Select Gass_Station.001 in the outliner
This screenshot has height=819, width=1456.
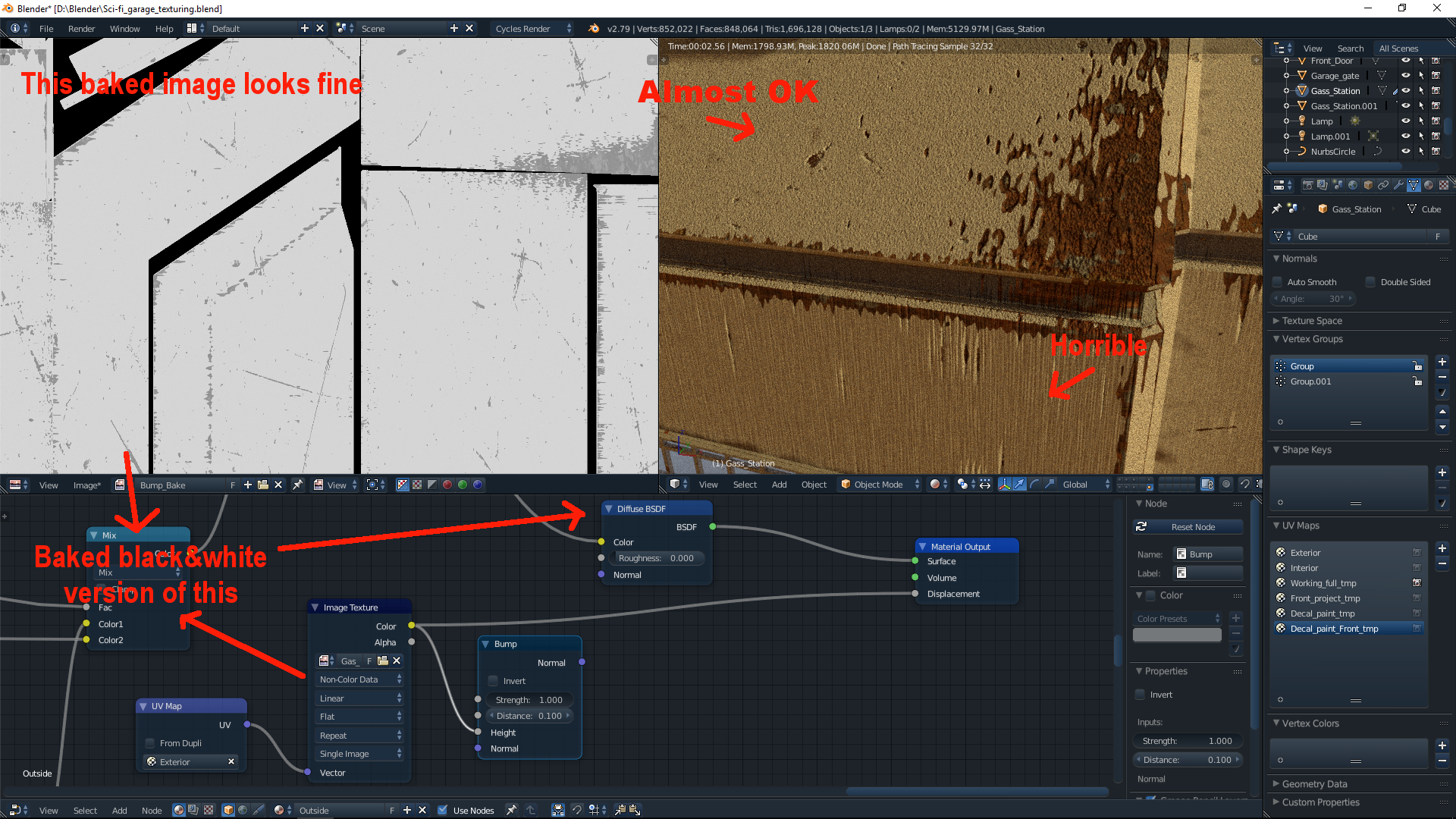(1344, 106)
